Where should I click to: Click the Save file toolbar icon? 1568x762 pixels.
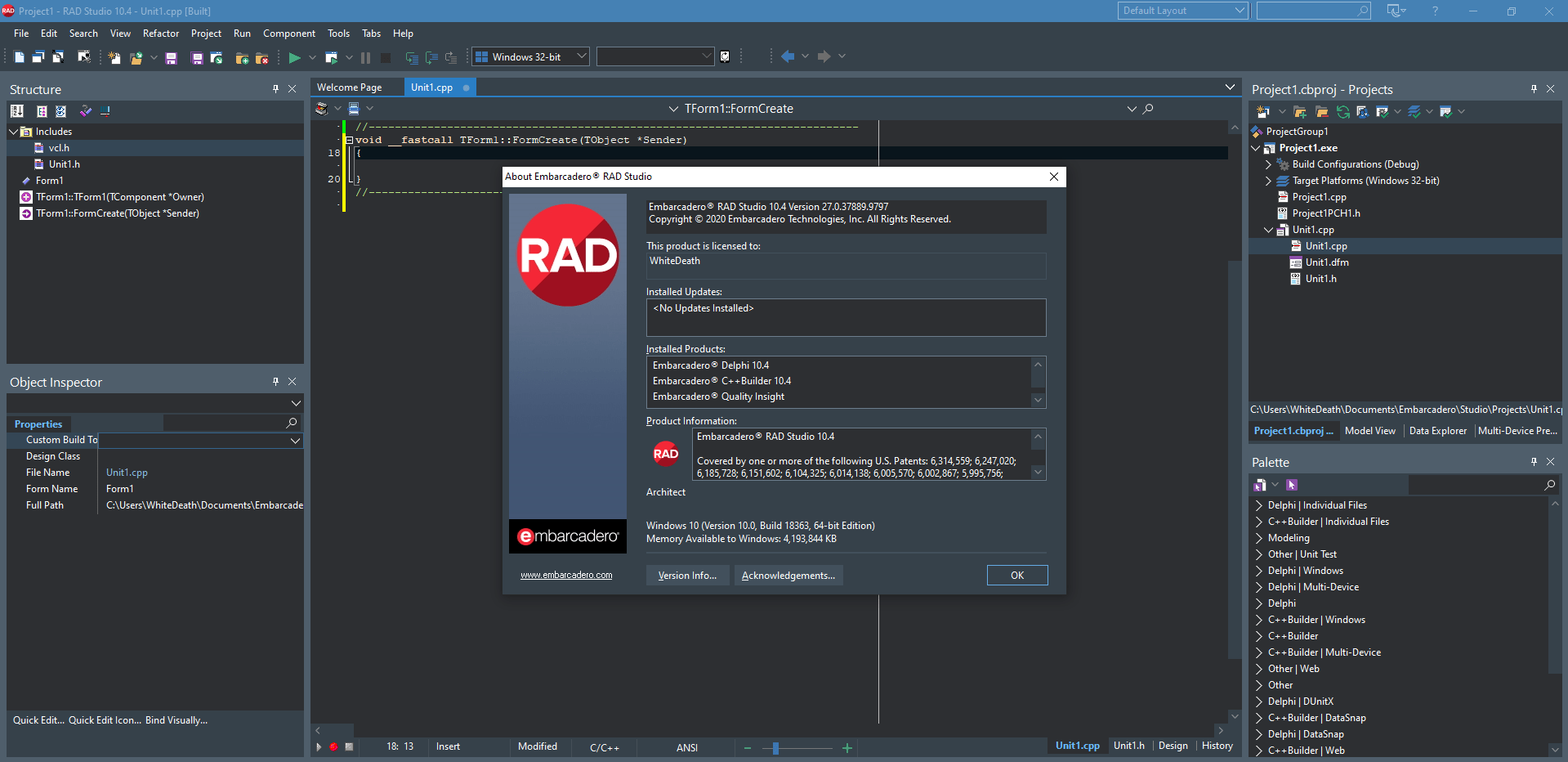coord(171,57)
